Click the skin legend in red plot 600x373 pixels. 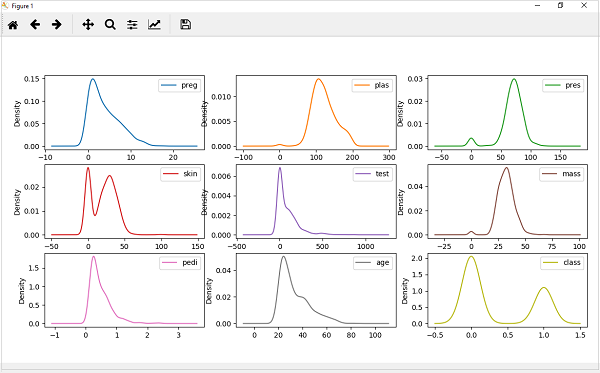(180, 174)
